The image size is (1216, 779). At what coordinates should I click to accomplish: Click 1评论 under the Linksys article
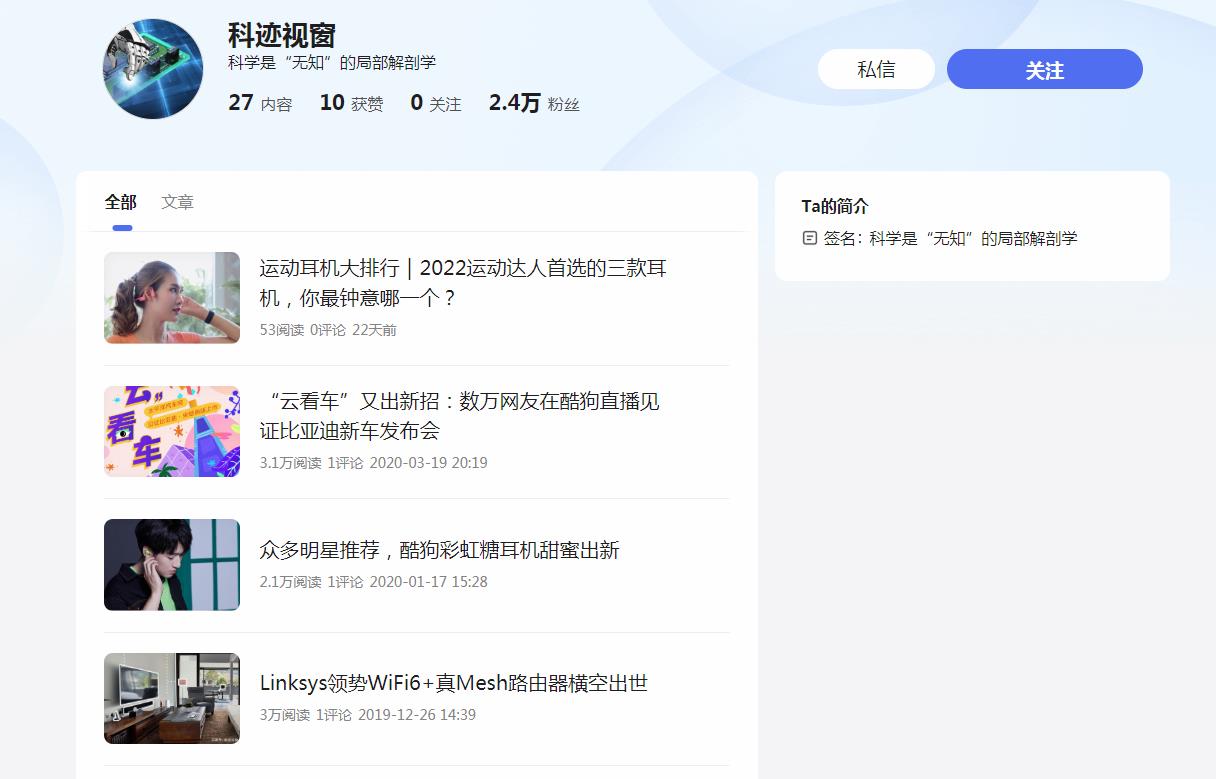coord(334,715)
